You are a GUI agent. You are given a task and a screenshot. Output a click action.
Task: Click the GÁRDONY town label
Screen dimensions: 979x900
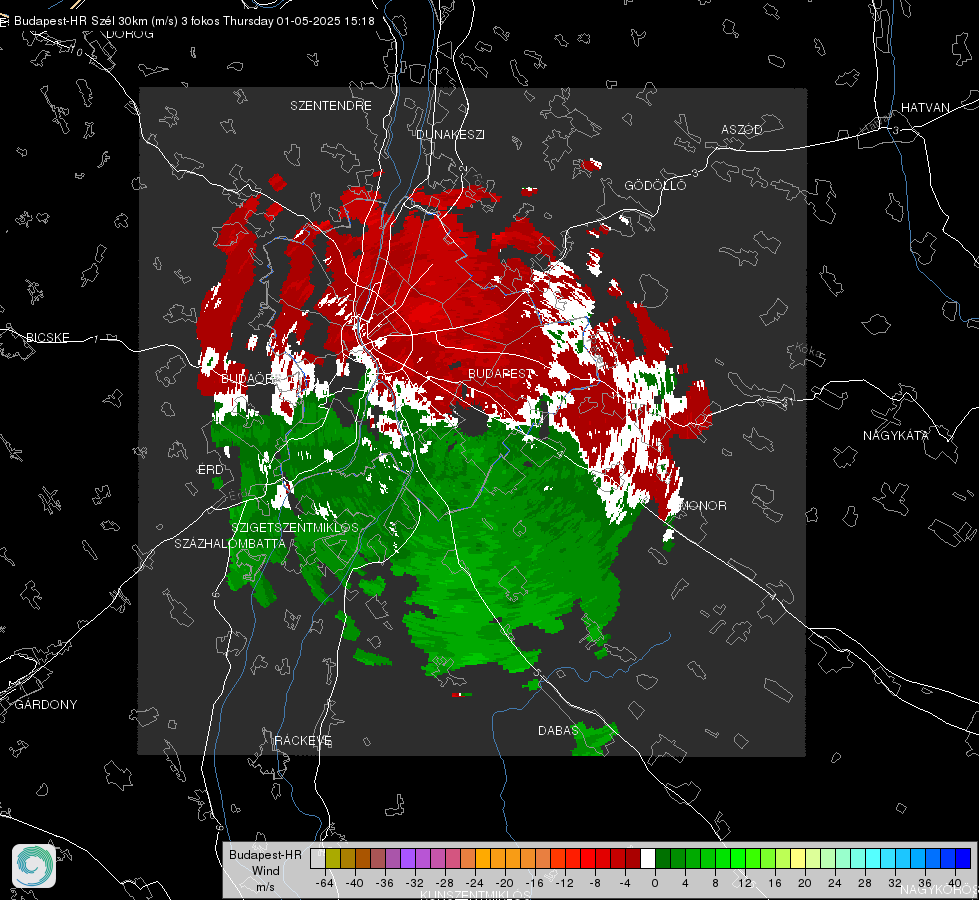click(46, 705)
